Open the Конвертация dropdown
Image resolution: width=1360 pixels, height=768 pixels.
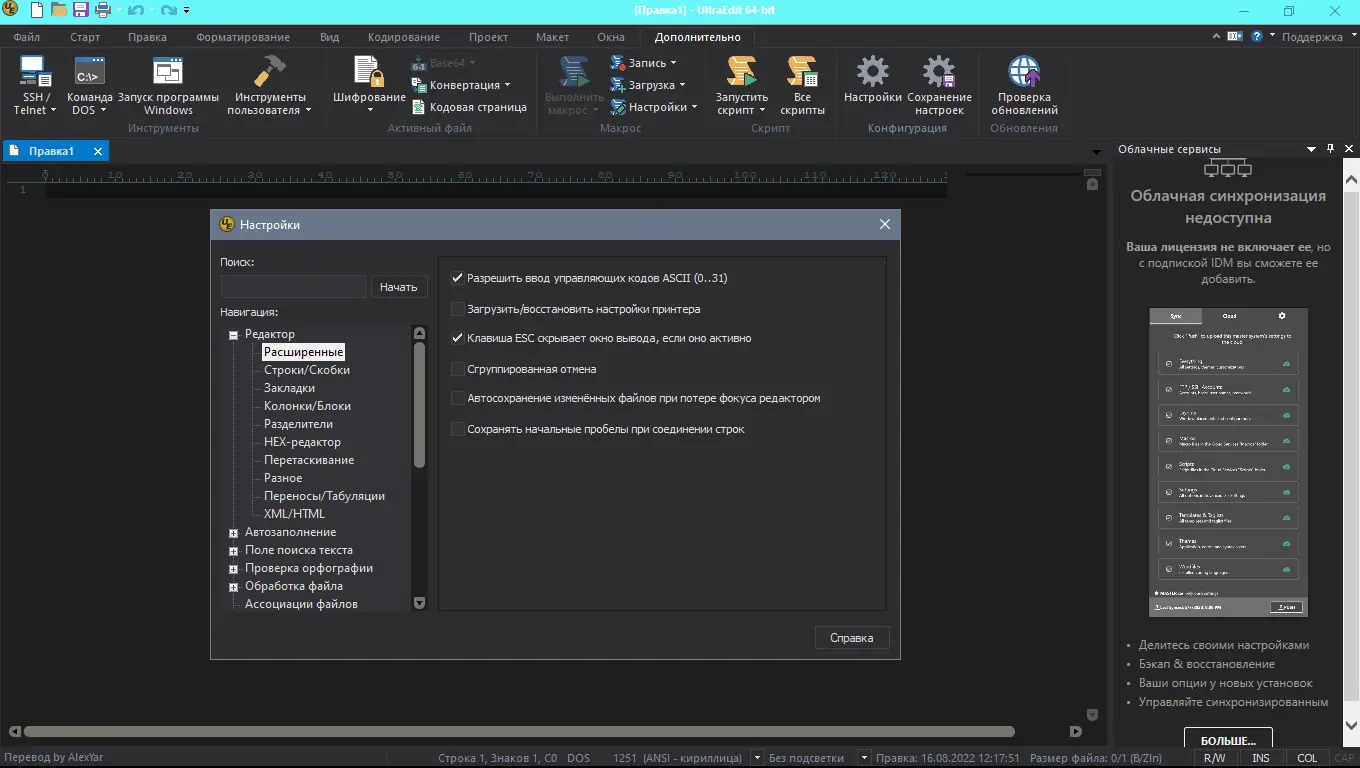(x=461, y=85)
